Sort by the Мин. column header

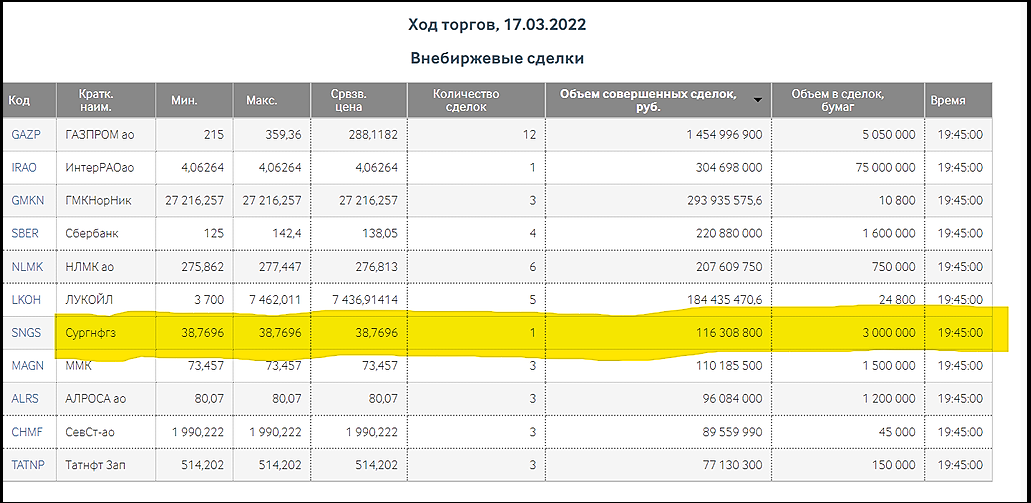point(194,101)
